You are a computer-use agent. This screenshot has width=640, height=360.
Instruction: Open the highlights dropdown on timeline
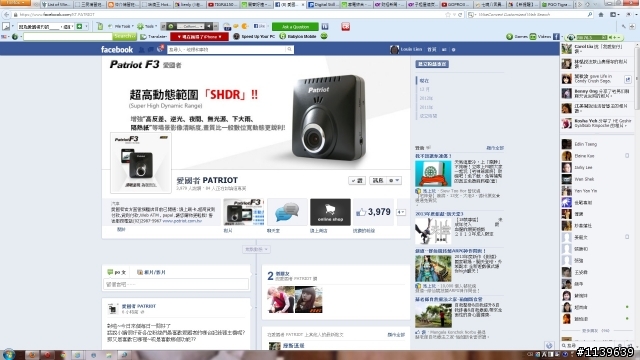coord(256,249)
